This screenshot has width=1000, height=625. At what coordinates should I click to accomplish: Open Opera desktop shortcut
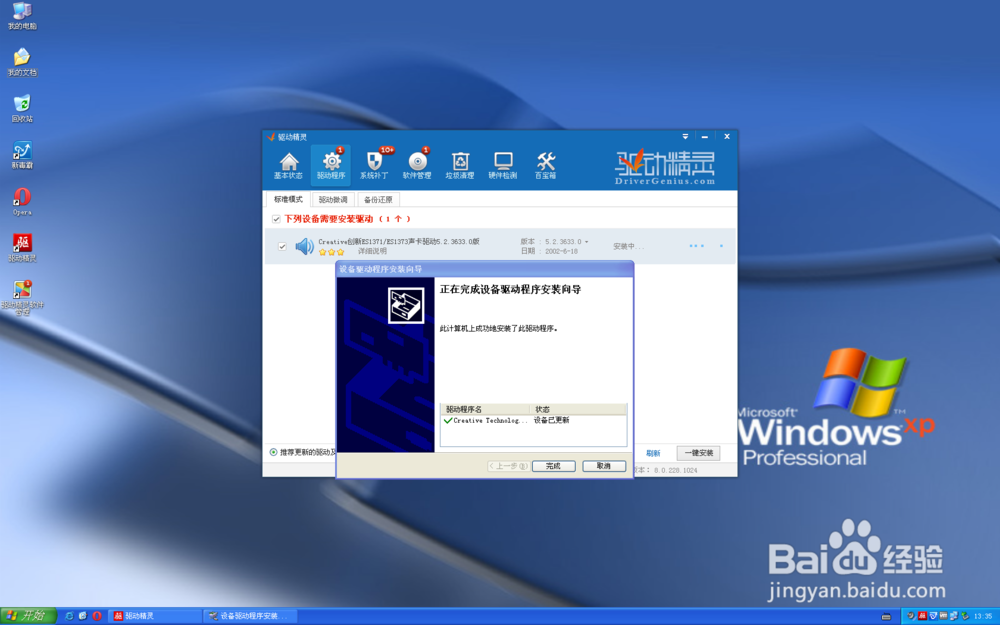(22, 202)
